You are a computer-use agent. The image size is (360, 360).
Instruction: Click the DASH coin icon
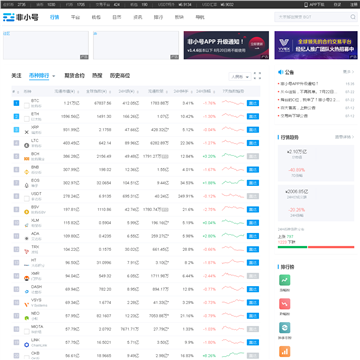point(27,292)
